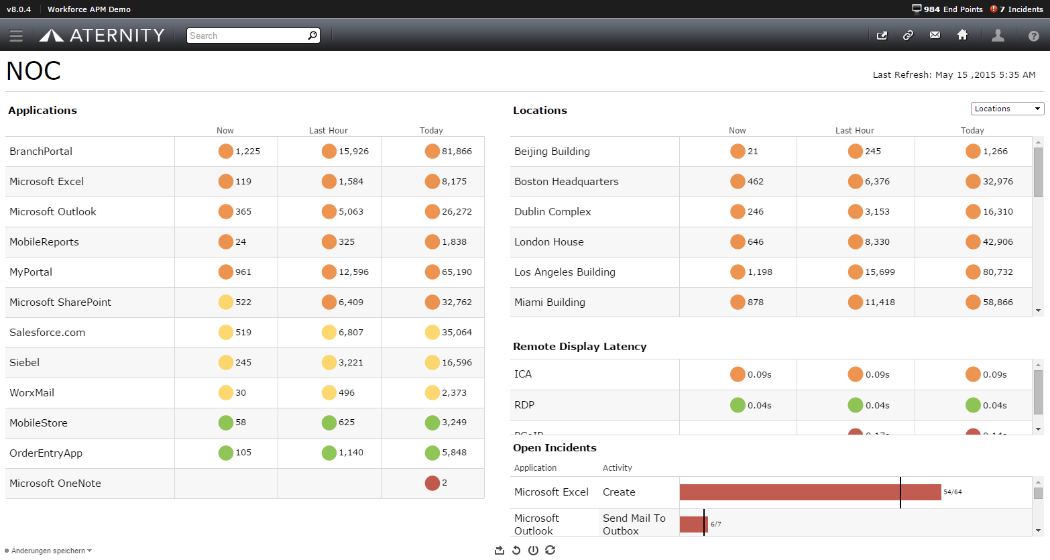Click OrderEntryApp Last Hour green circle
The width and height of the screenshot is (1050, 560).
tap(329, 453)
